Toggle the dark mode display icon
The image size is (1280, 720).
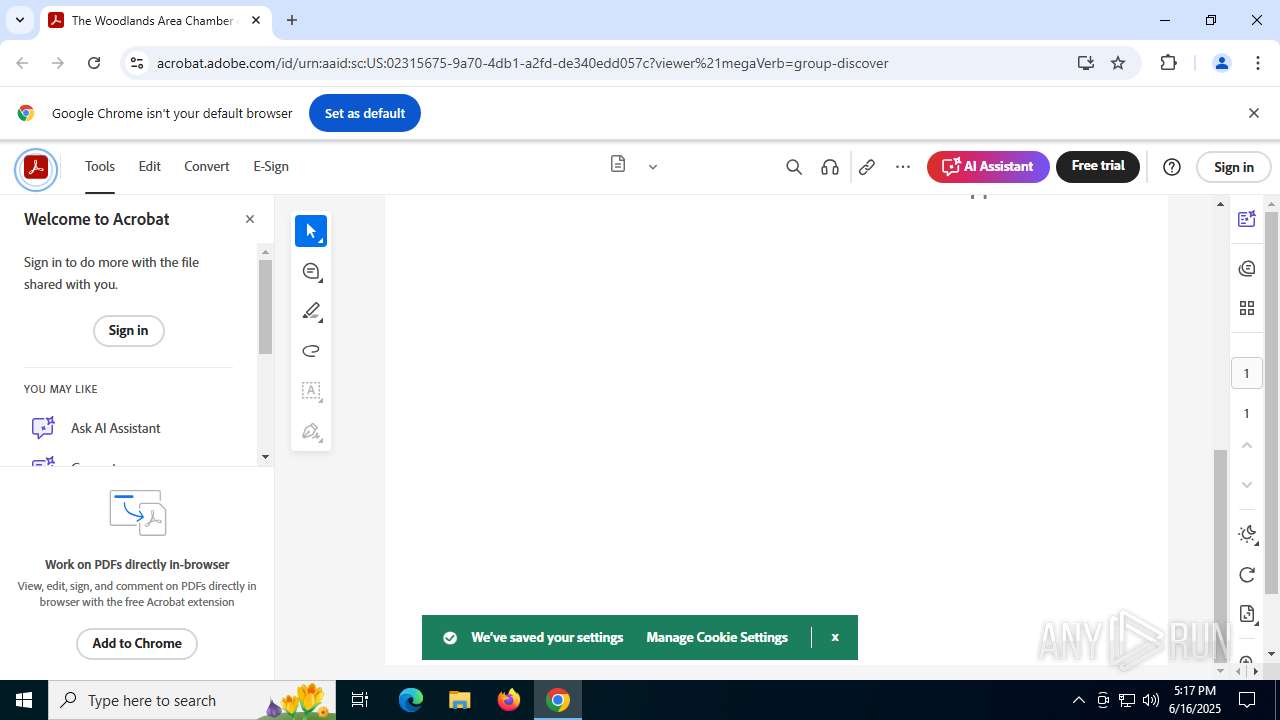(x=1246, y=534)
